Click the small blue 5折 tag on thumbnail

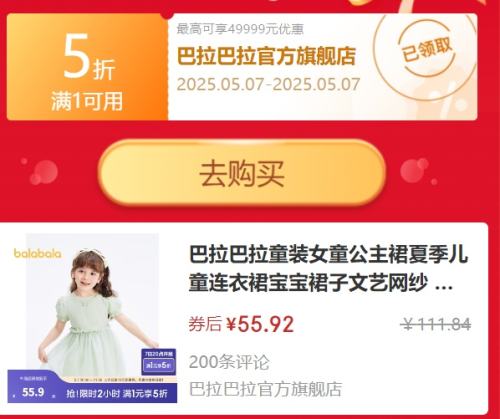[x=159, y=365]
